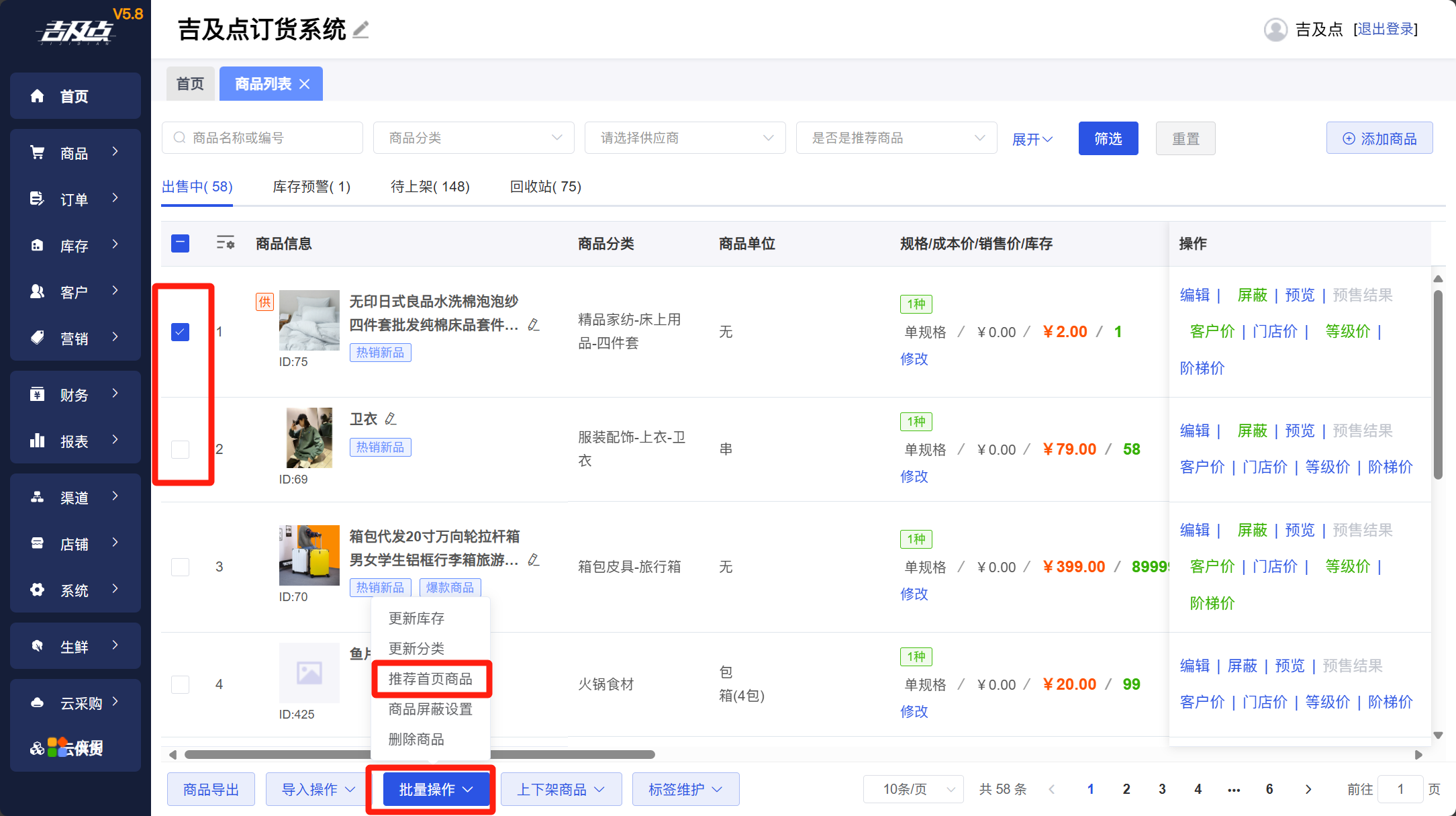
Task: Select 推荐首页商品 from batch menu
Action: (430, 679)
